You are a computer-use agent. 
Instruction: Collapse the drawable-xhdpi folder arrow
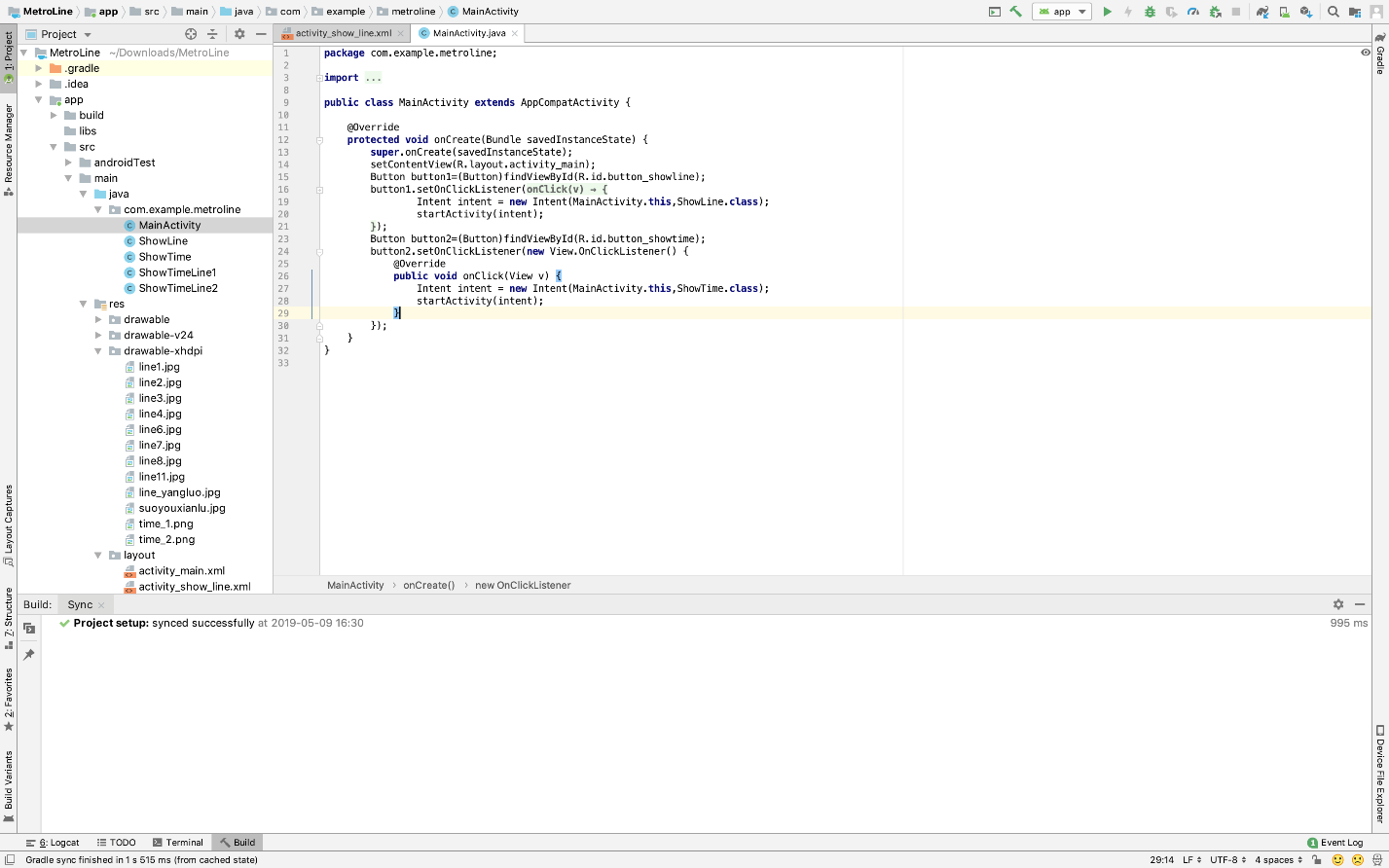[98, 351]
